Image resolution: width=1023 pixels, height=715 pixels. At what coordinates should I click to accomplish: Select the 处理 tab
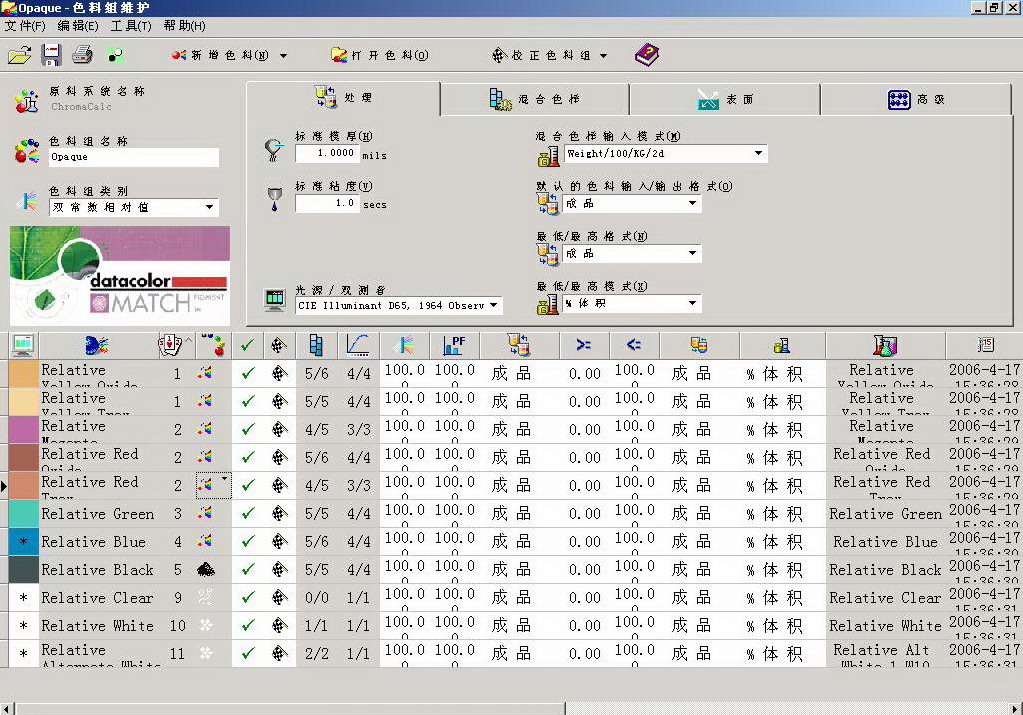click(x=343, y=98)
